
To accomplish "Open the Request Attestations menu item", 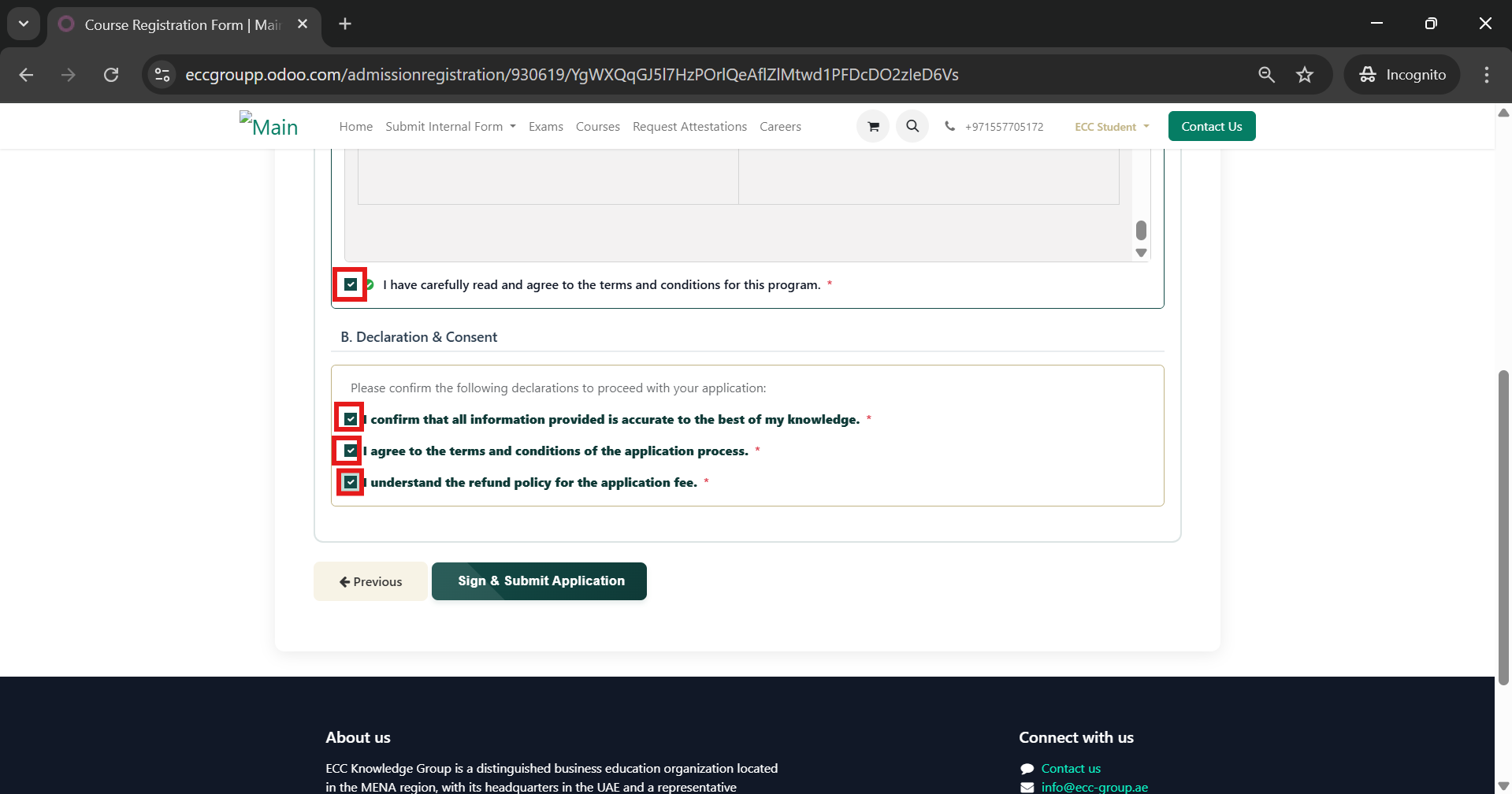I will coord(689,127).
